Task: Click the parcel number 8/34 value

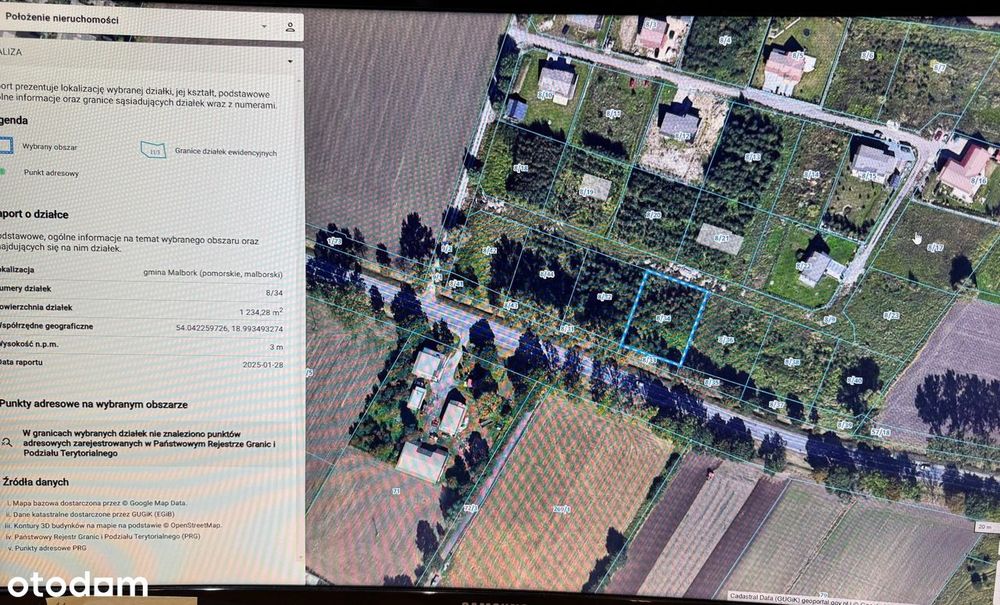Action: pyautogui.click(x=274, y=293)
